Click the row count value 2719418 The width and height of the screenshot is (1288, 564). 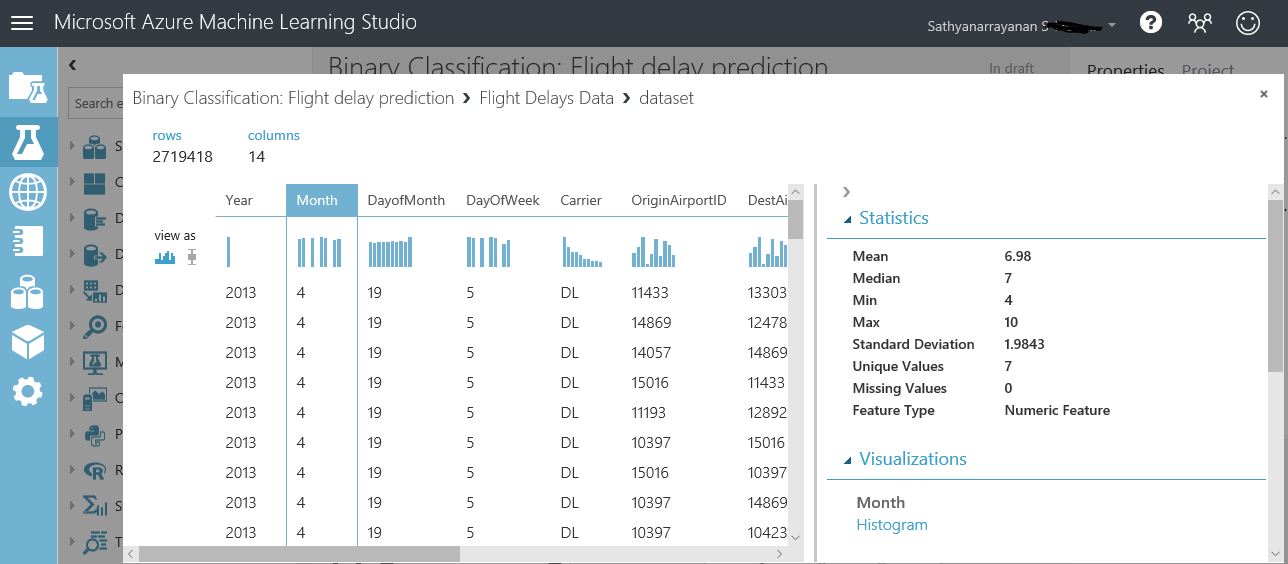182,157
